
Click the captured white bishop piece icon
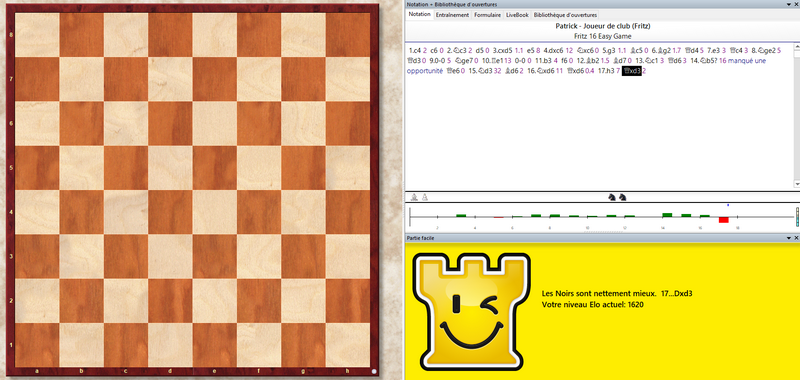pos(413,197)
